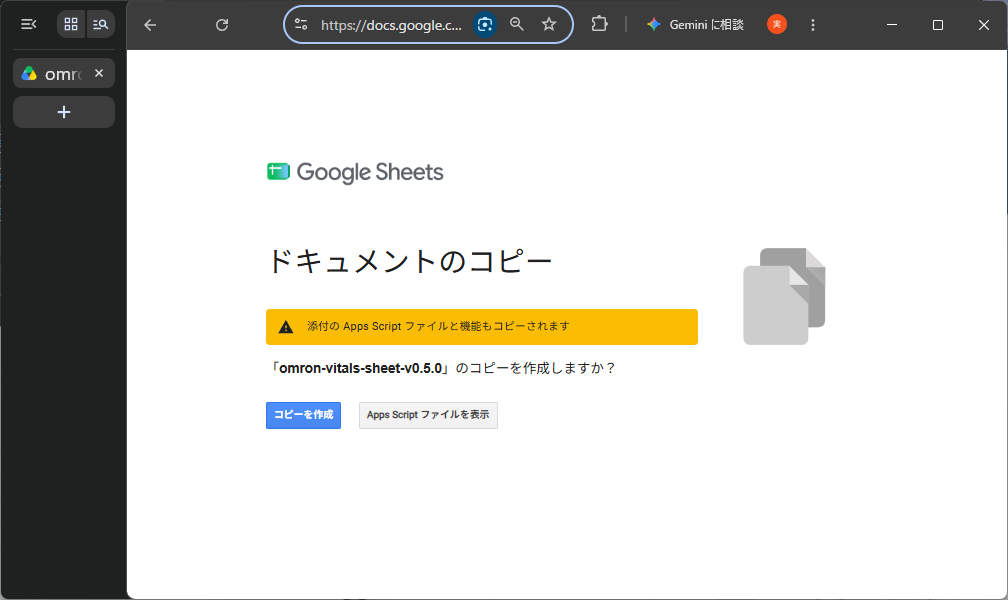This screenshot has height=600, width=1008.
Task: Close the omron tab
Action: pos(99,73)
